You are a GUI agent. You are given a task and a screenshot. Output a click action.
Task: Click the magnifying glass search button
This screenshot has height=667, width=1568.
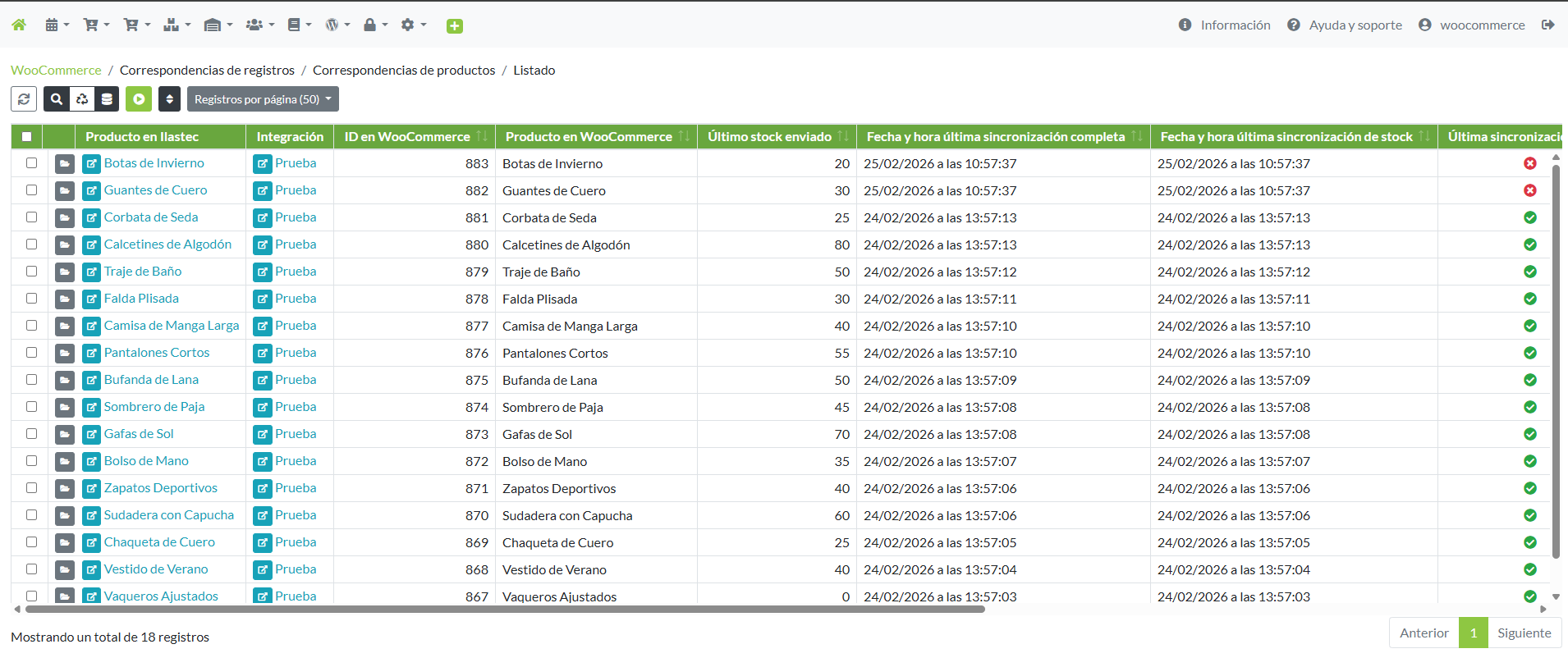pos(57,99)
